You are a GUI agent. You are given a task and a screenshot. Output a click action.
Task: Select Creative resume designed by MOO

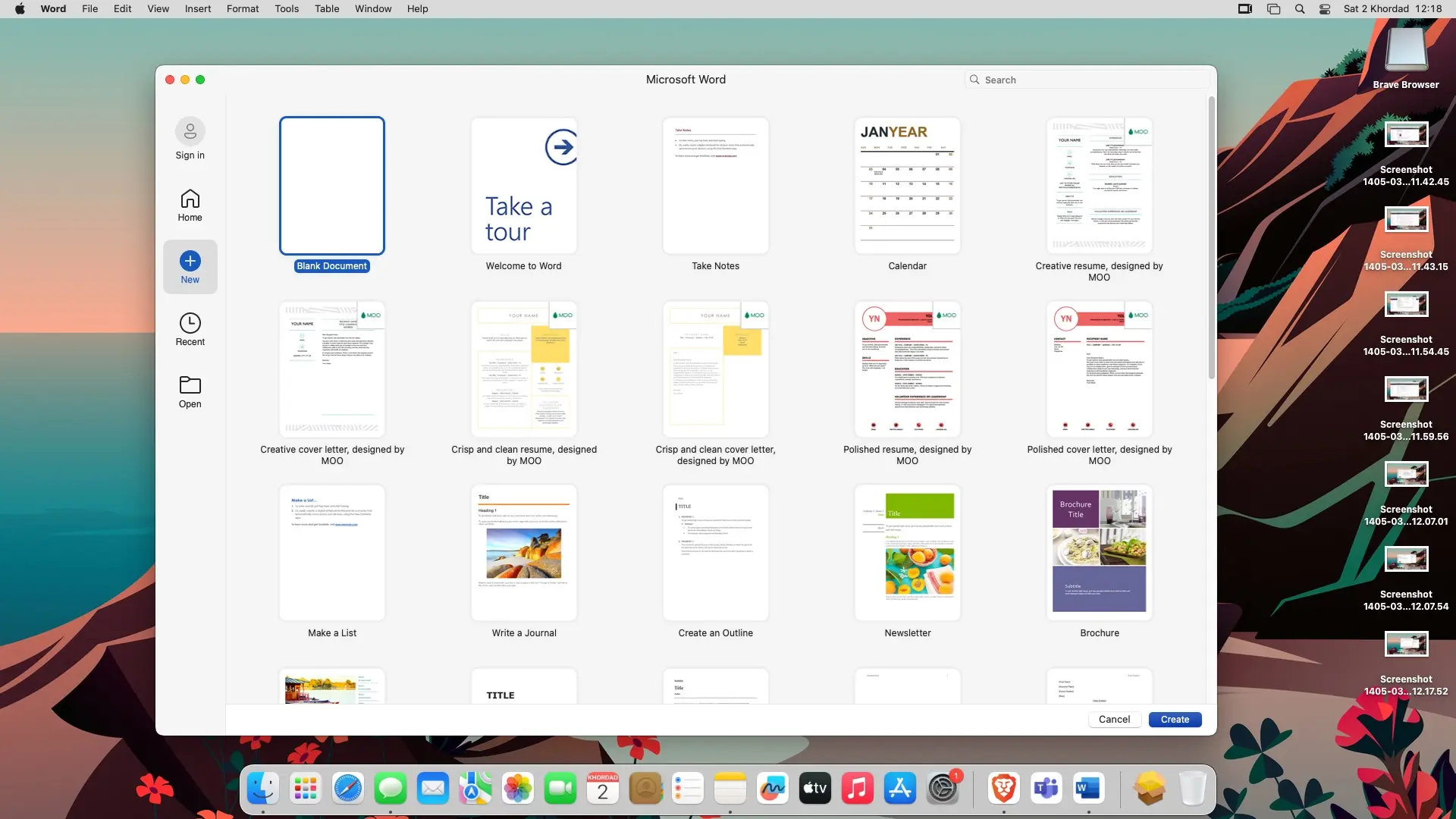click(x=1100, y=186)
